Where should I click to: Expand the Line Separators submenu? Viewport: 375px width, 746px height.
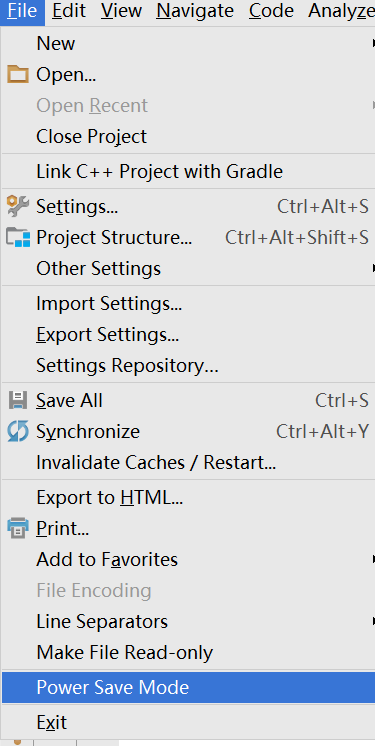tap(188, 621)
